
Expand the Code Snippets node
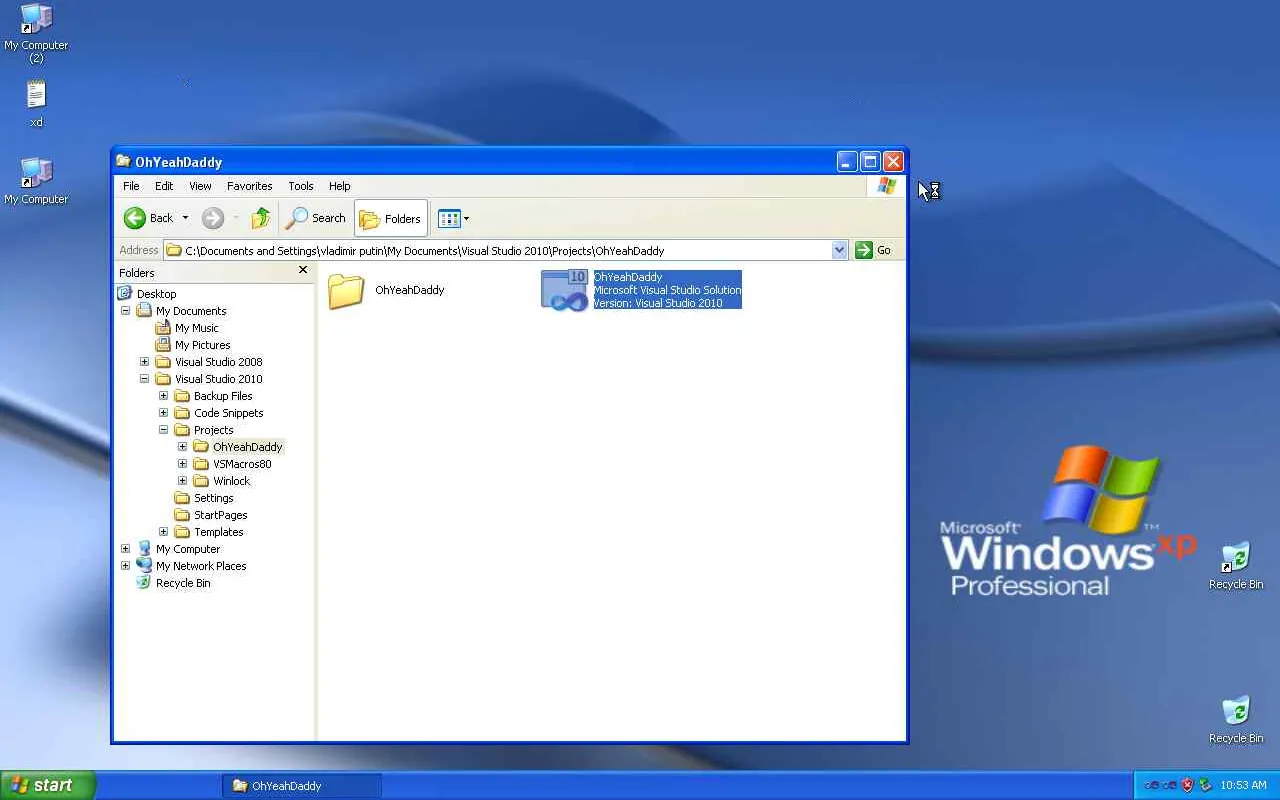pyautogui.click(x=164, y=413)
